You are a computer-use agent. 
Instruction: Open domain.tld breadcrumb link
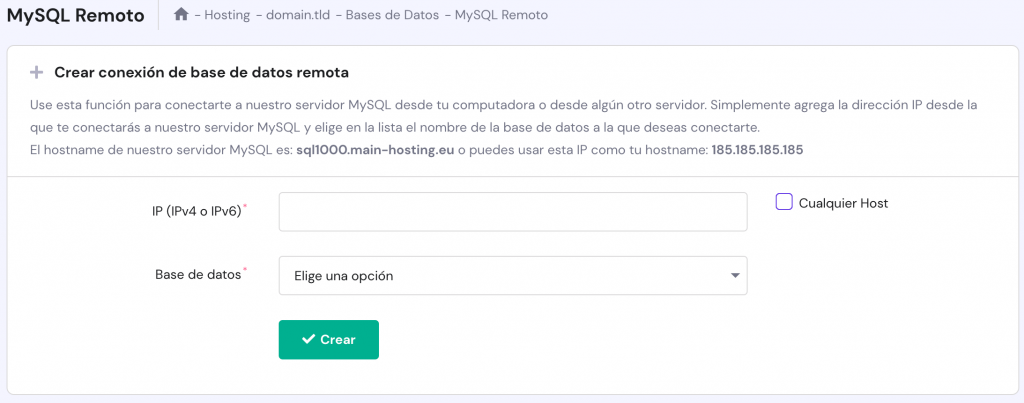(298, 15)
